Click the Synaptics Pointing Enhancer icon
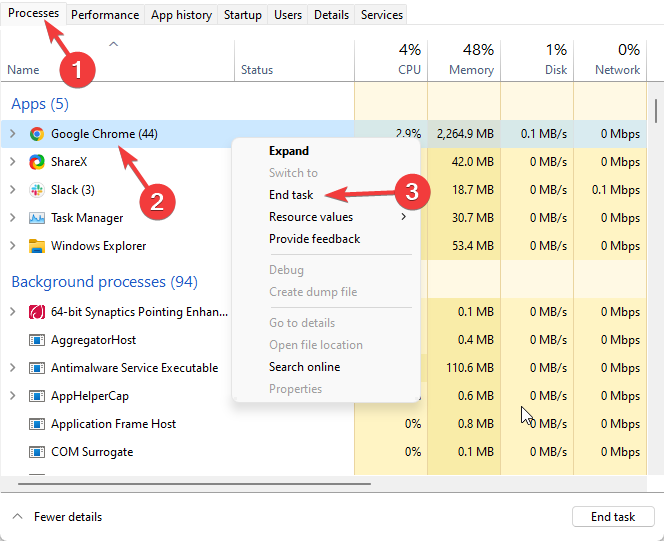 (x=37, y=312)
